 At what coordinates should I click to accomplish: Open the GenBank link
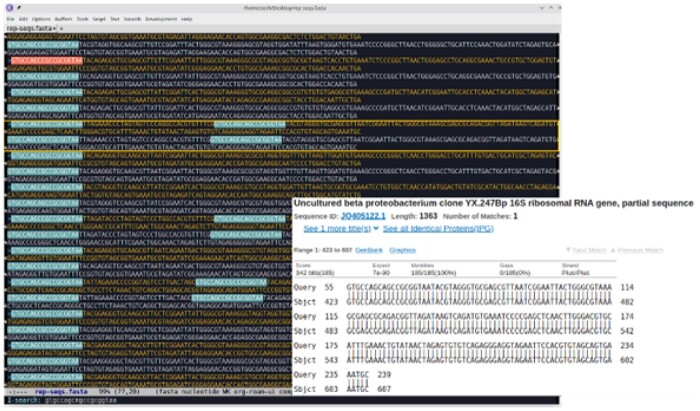(x=369, y=250)
